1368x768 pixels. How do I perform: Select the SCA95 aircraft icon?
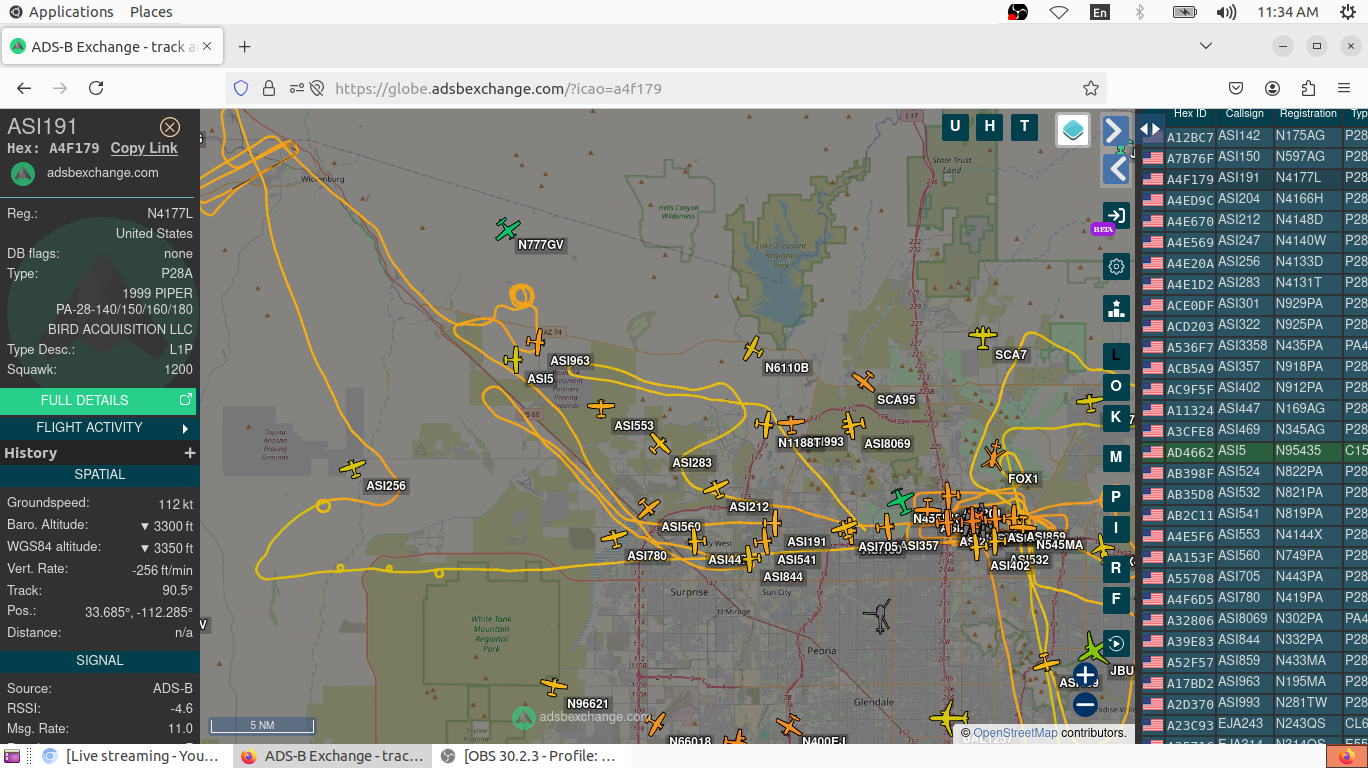864,381
